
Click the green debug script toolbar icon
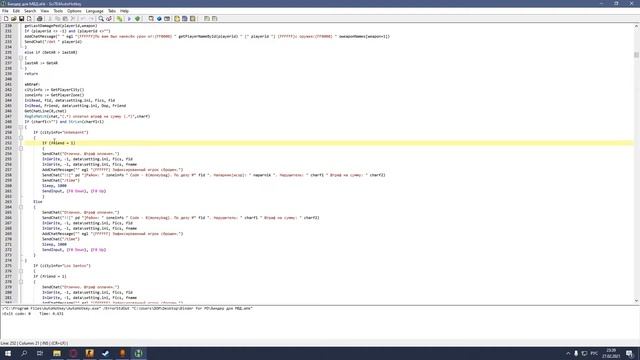point(138,18)
